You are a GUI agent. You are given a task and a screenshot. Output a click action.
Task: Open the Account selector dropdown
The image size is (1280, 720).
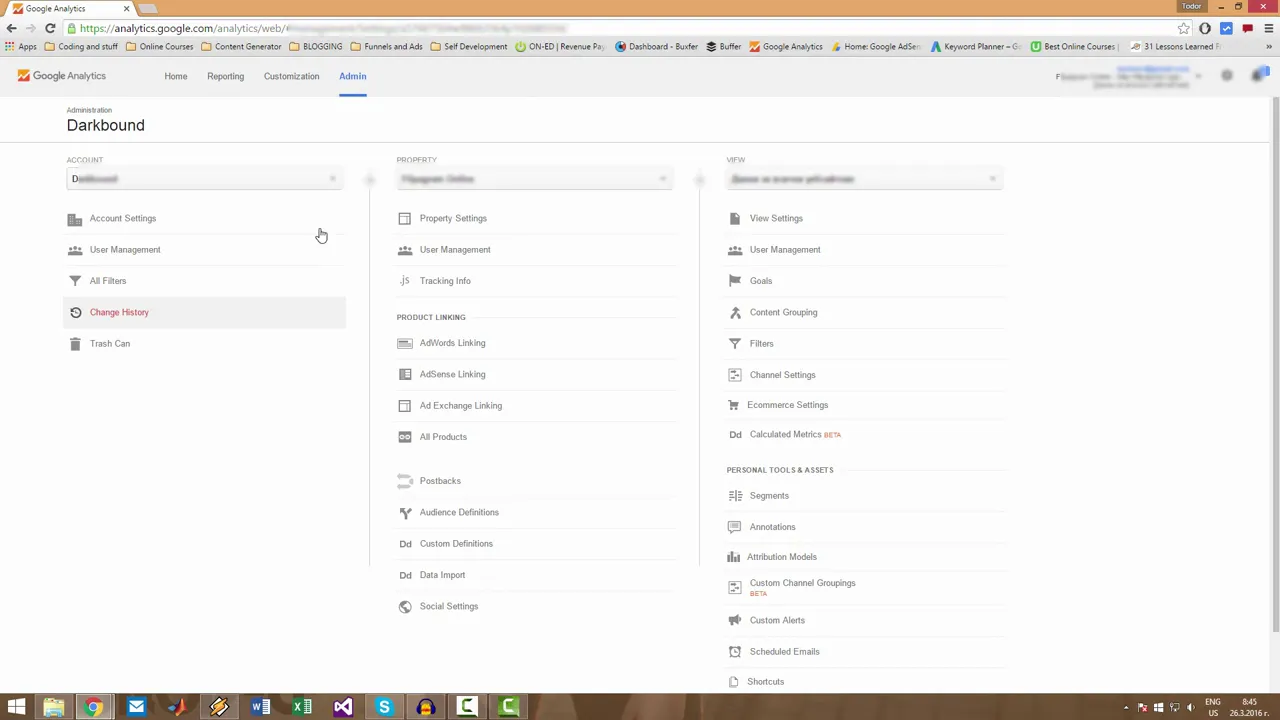[204, 179]
